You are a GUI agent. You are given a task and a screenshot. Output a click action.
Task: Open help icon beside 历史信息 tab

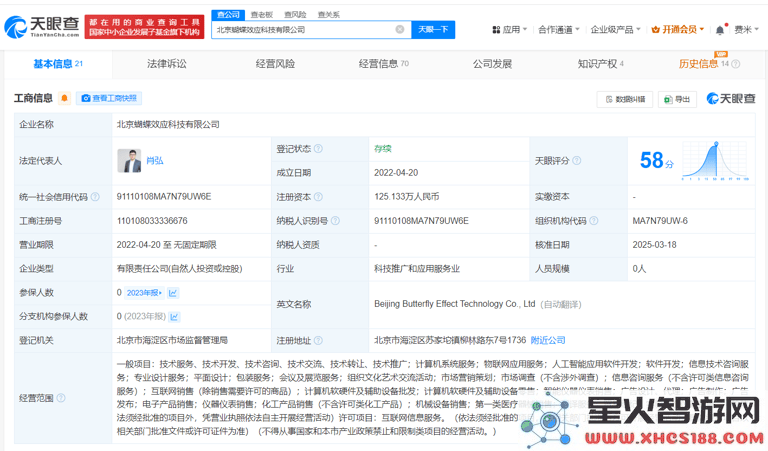coord(736,64)
